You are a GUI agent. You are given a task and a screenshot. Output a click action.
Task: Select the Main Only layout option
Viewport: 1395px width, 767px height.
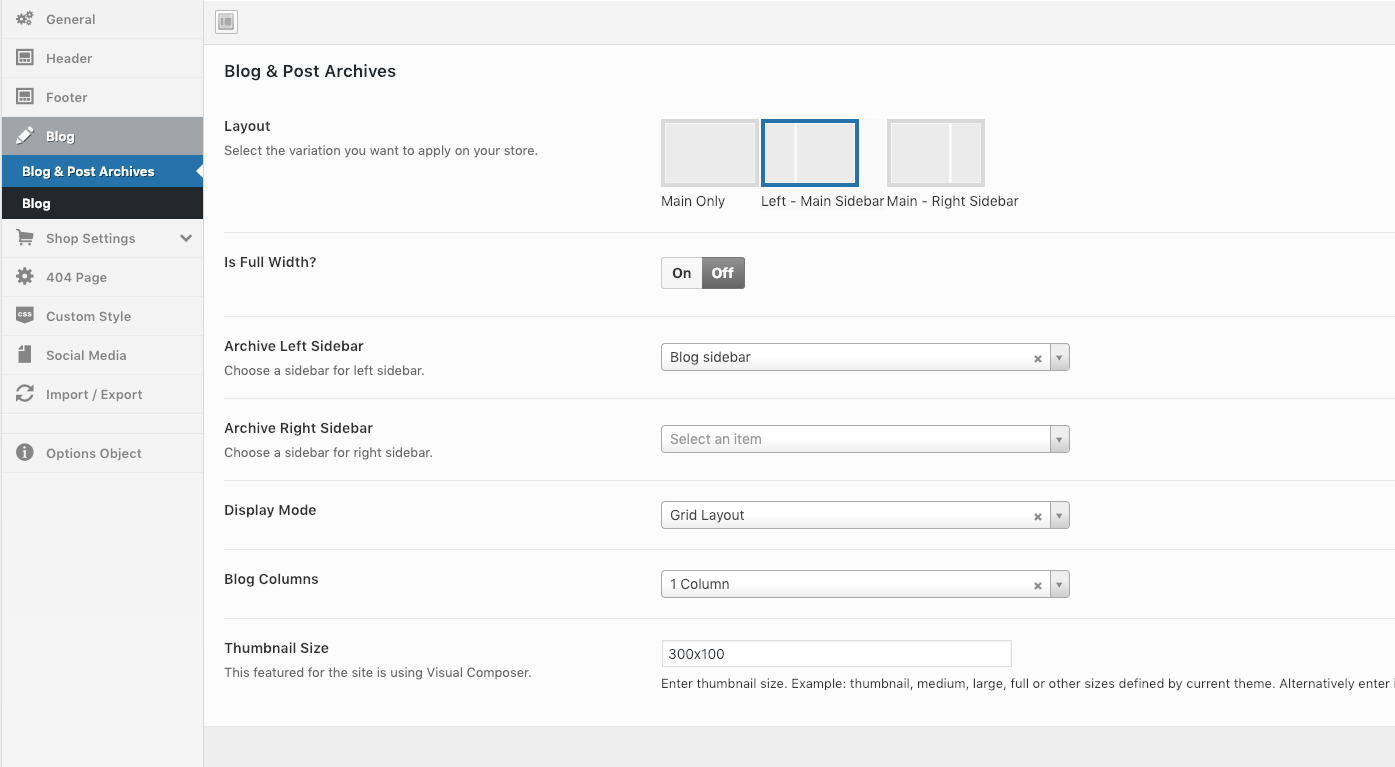[x=709, y=153]
